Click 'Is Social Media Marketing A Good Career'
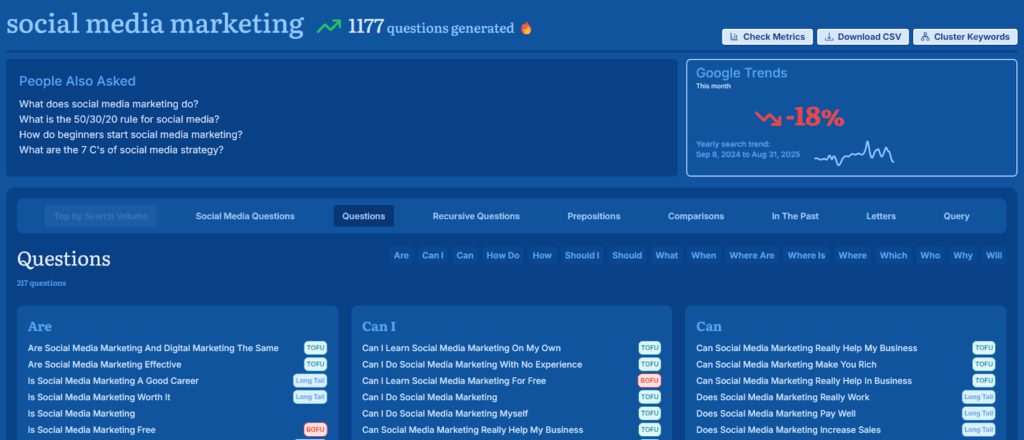Viewport: 1024px width, 440px height. pyautogui.click(x=113, y=381)
